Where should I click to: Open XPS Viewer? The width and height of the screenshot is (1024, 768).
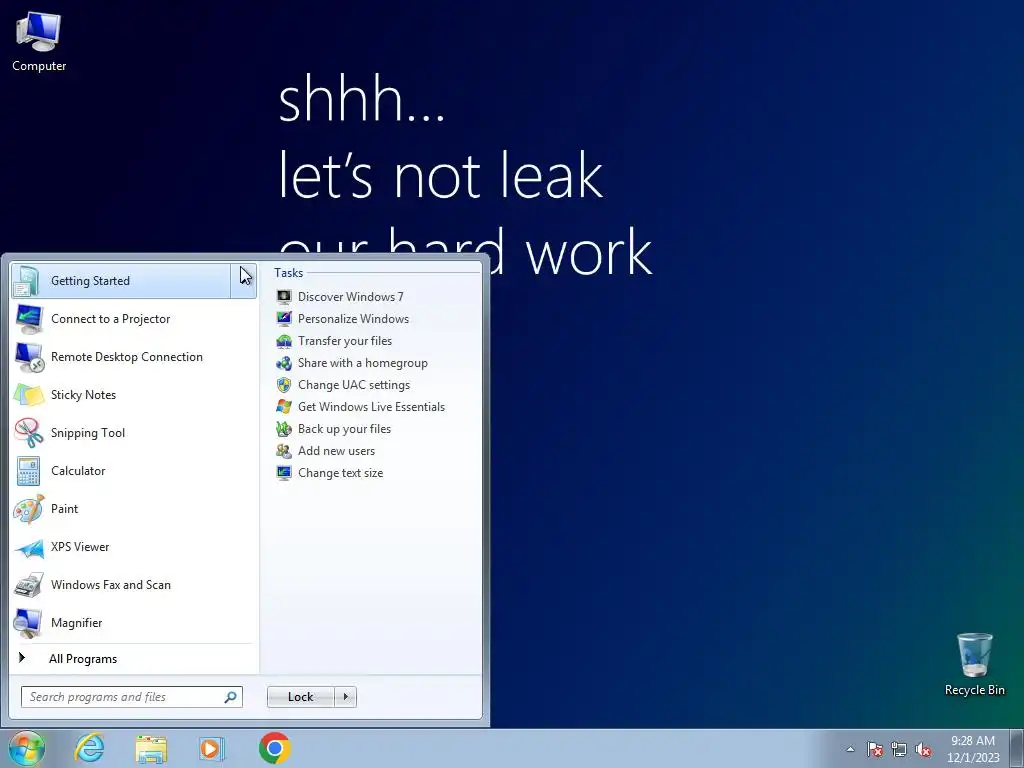tap(134, 547)
